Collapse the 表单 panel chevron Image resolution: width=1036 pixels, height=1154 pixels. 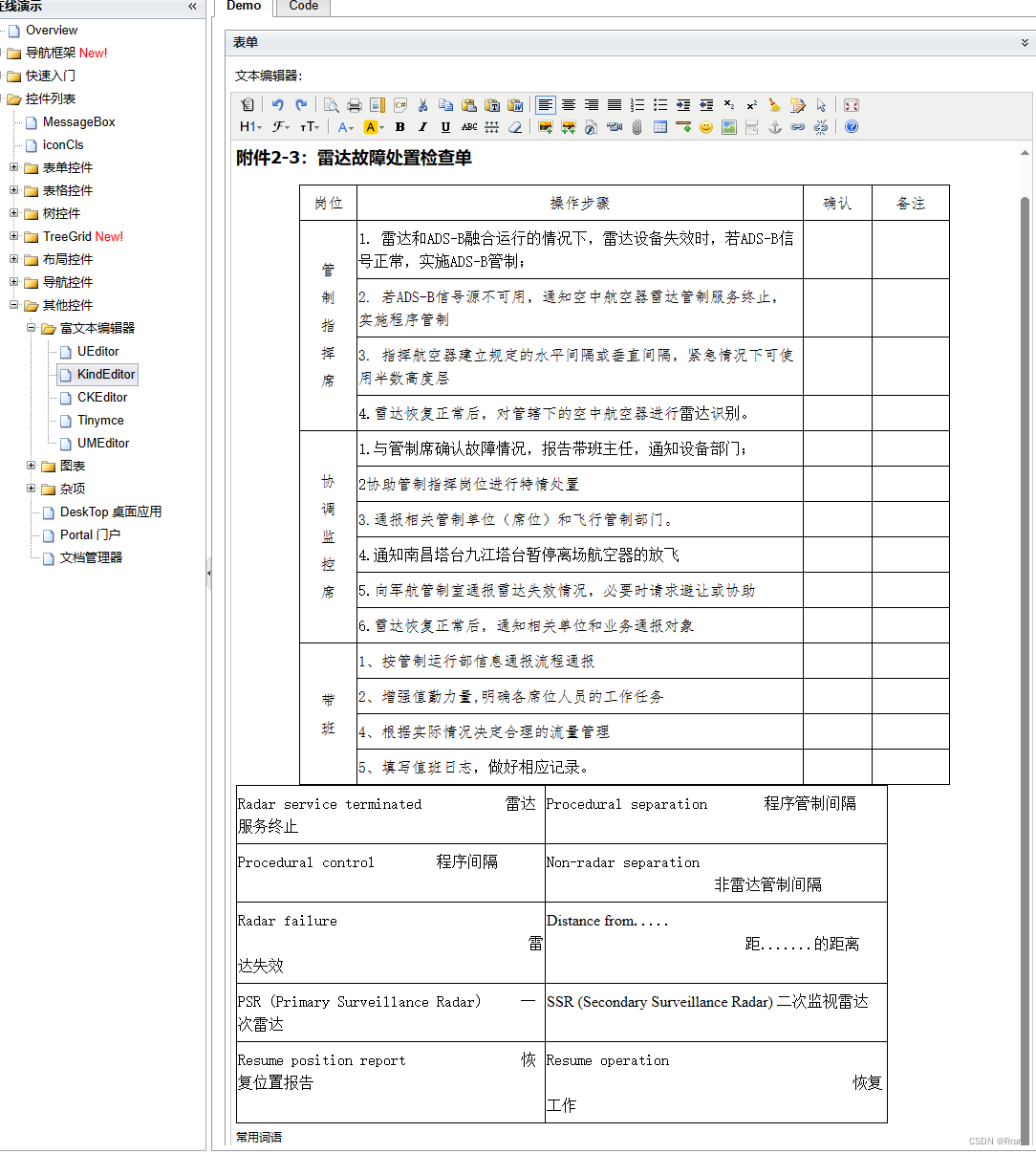tap(1025, 43)
